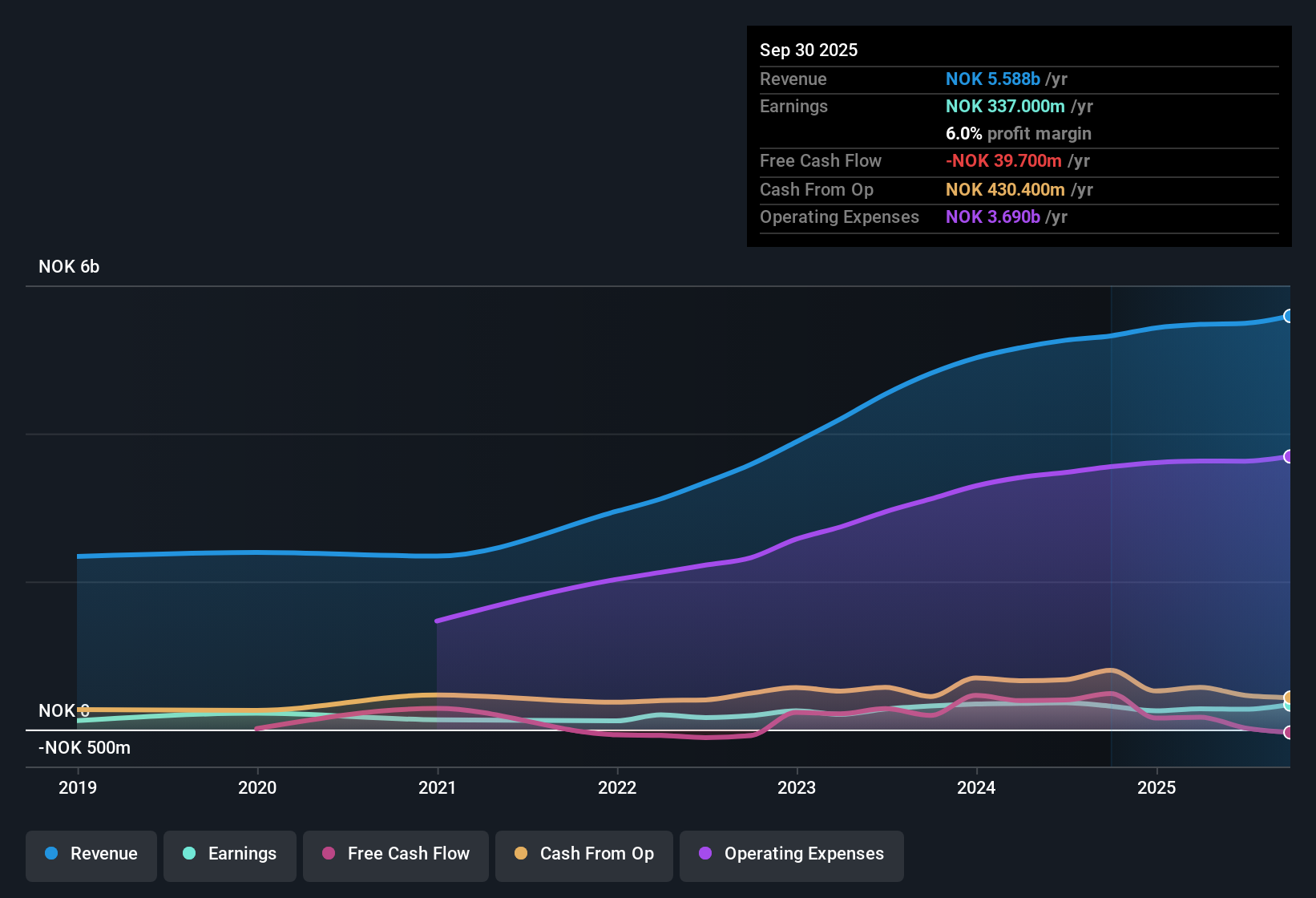Image resolution: width=1316 pixels, height=898 pixels.
Task: Select the pink Free Cash Flow dot icon
Action: click(x=328, y=854)
